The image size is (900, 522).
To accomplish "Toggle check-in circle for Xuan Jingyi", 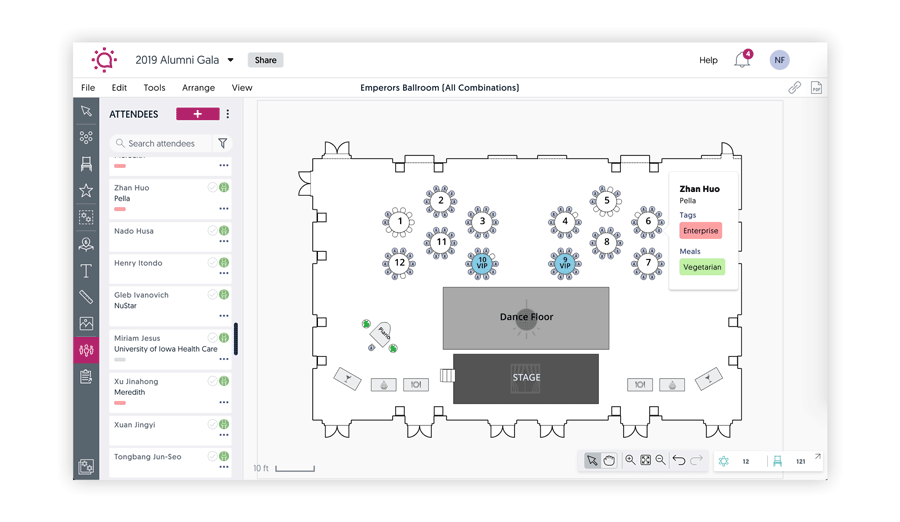I will (212, 424).
